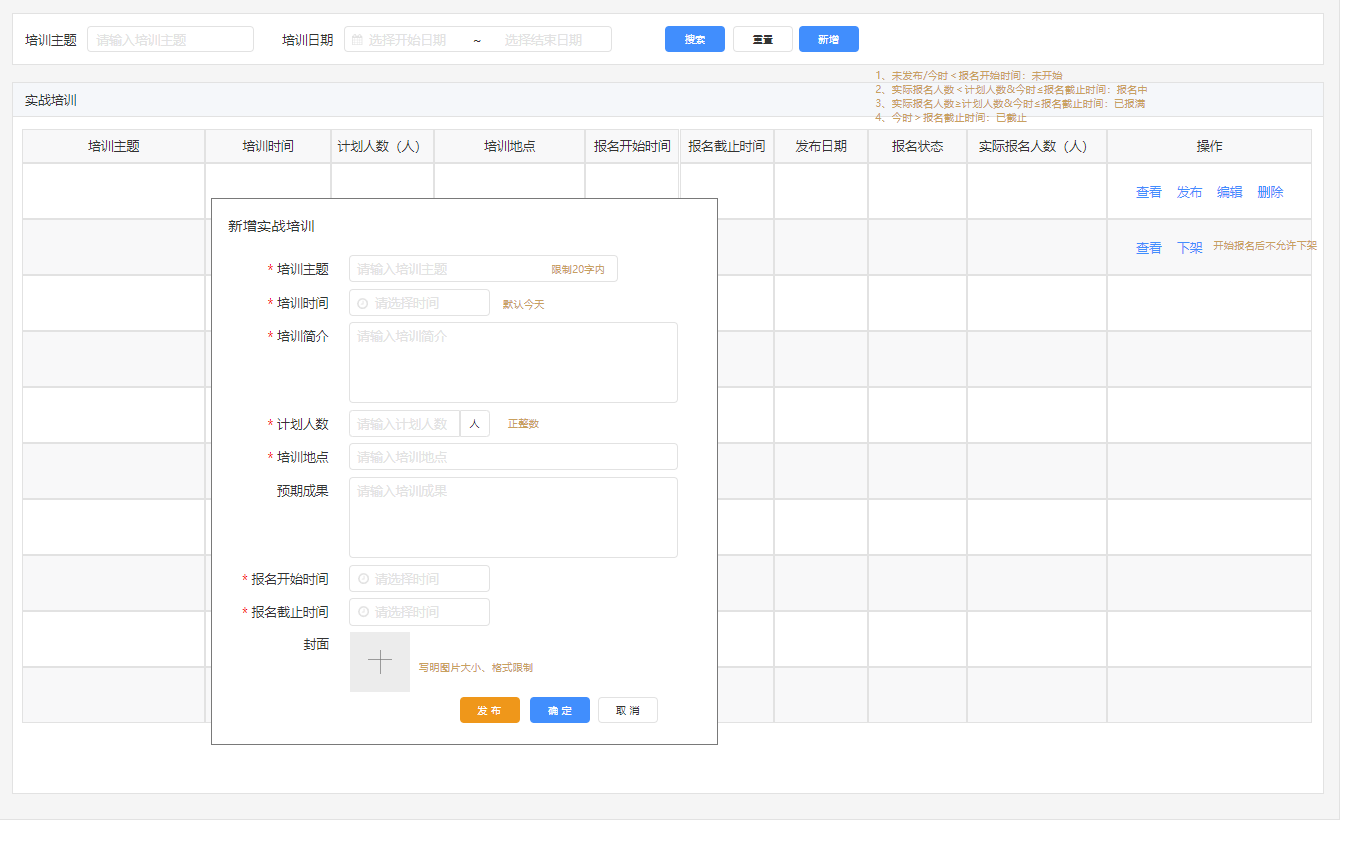Click the 请输入培训地点 field in the dialog
The height and width of the screenshot is (847, 1362).
click(x=513, y=457)
